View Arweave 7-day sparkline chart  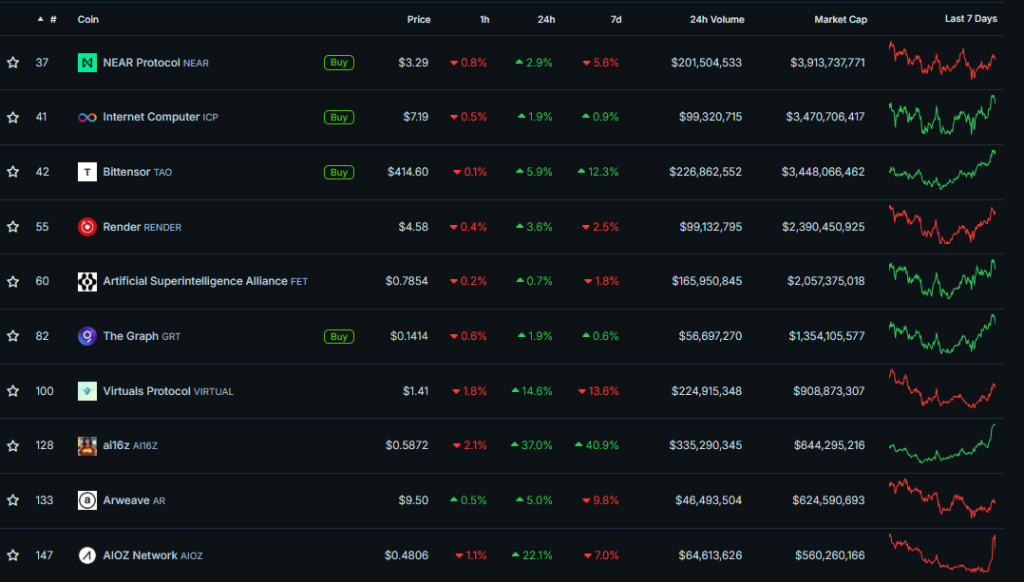942,498
